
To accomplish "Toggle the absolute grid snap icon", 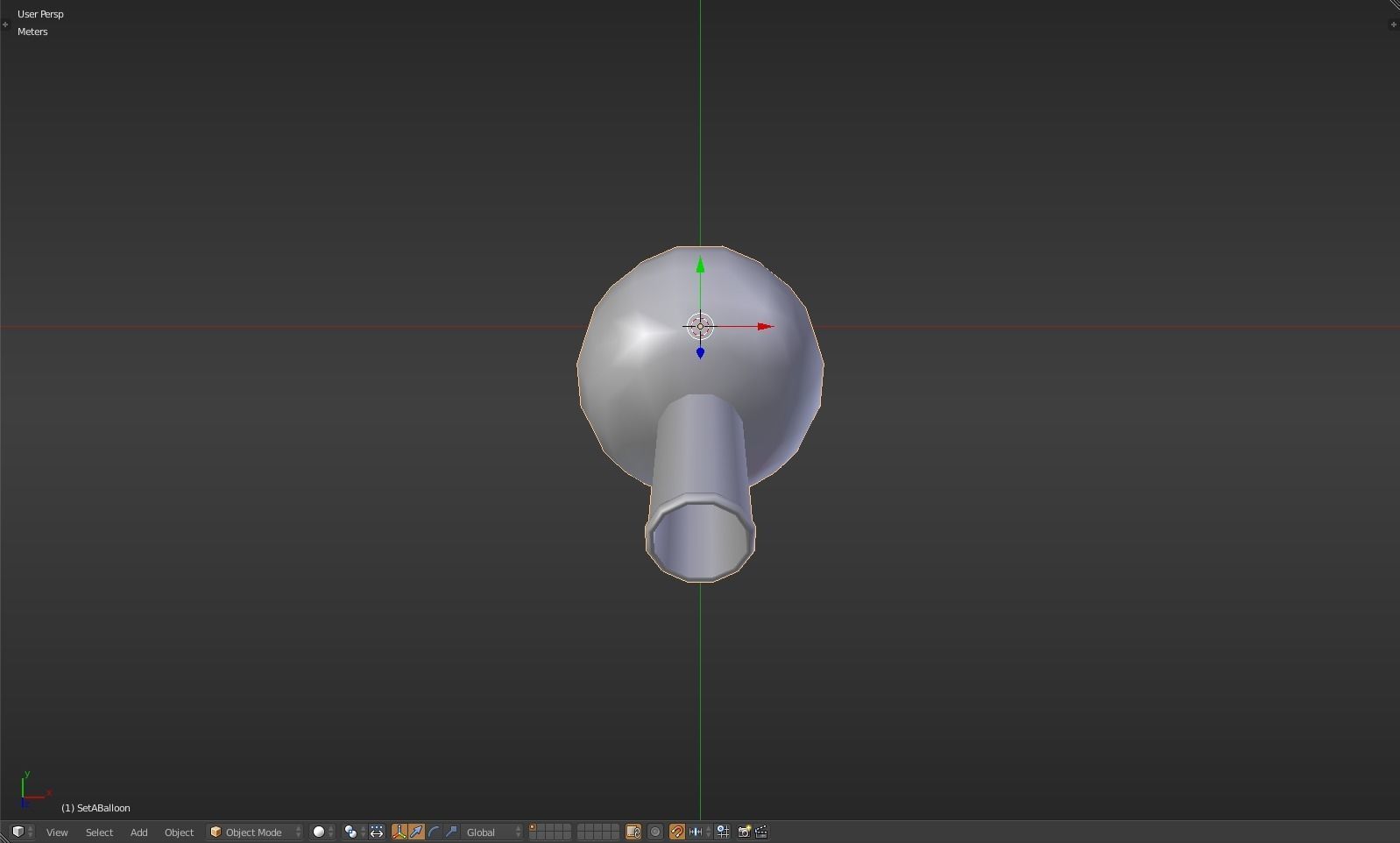I will pyautogui.click(x=724, y=832).
